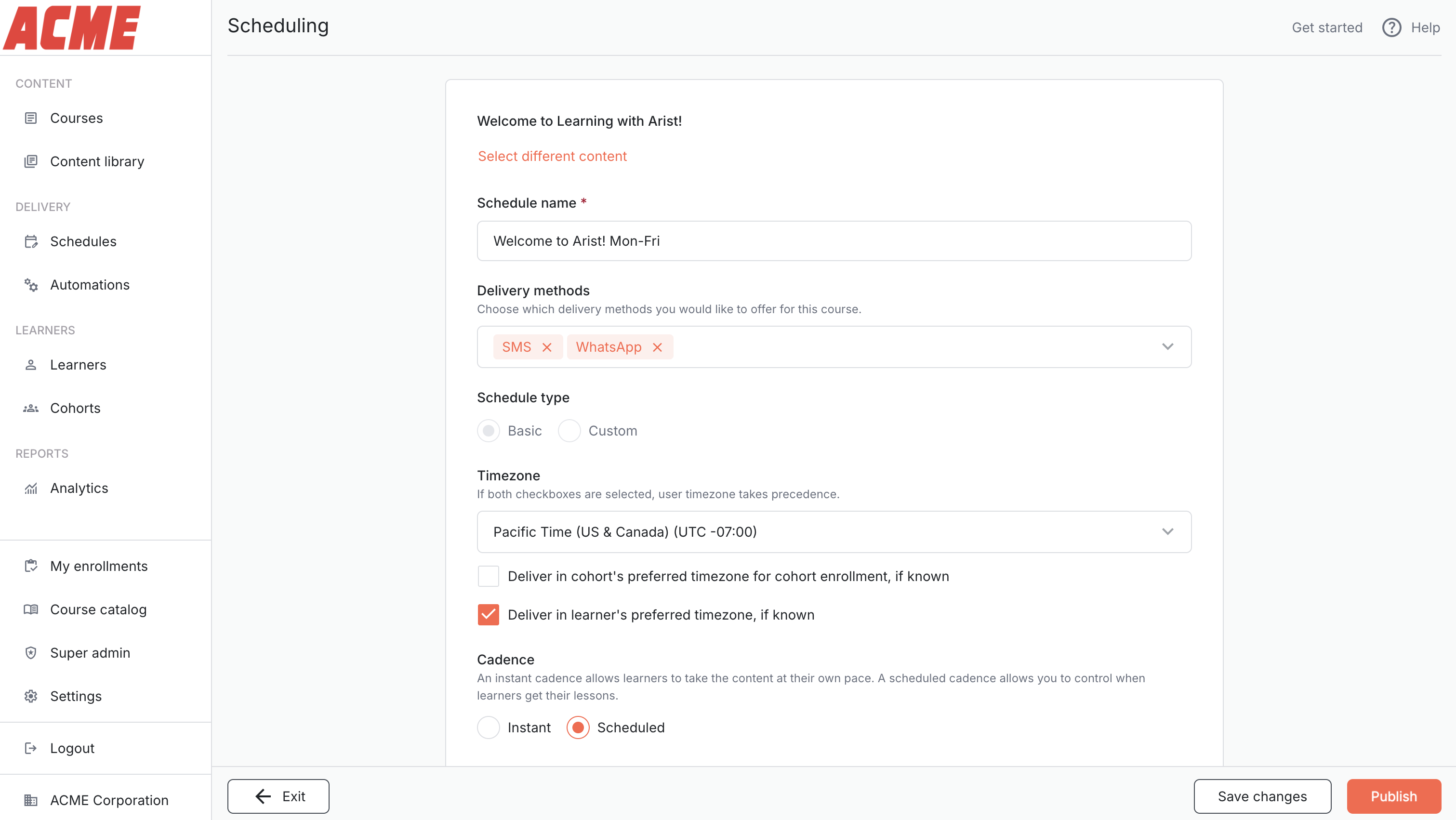This screenshot has width=1456, height=820.
Task: Open the Pacific Time timezone selector
Action: [x=834, y=532]
